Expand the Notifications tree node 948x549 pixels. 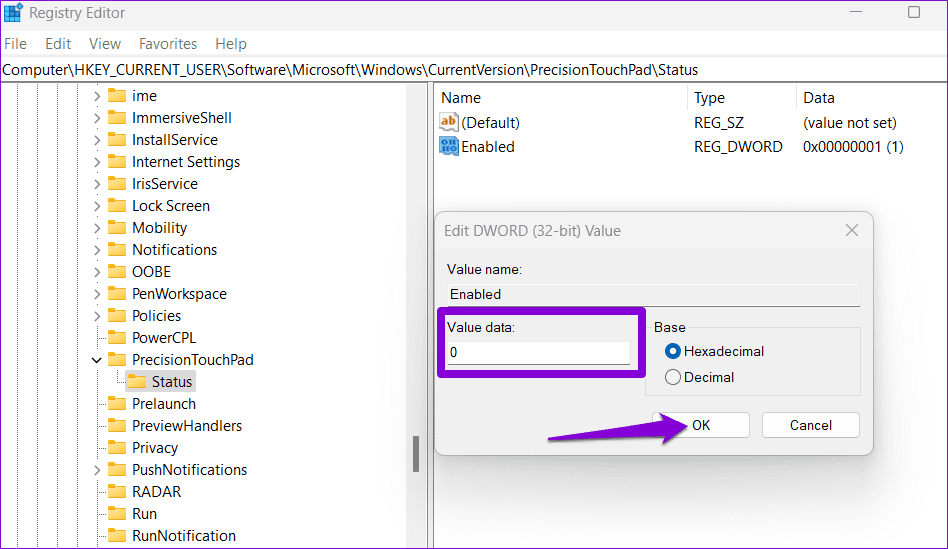point(97,250)
